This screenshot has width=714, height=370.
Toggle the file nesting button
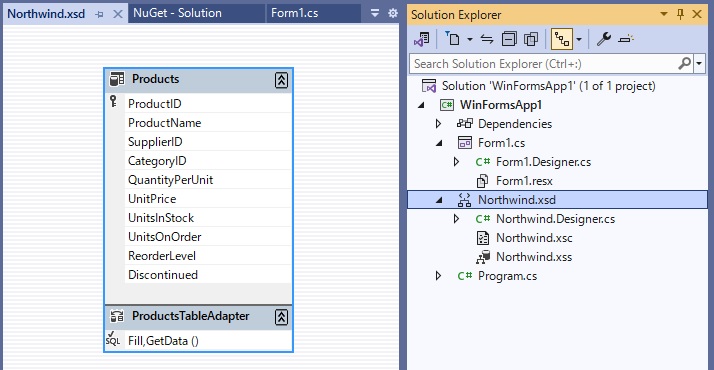pyautogui.click(x=562, y=39)
